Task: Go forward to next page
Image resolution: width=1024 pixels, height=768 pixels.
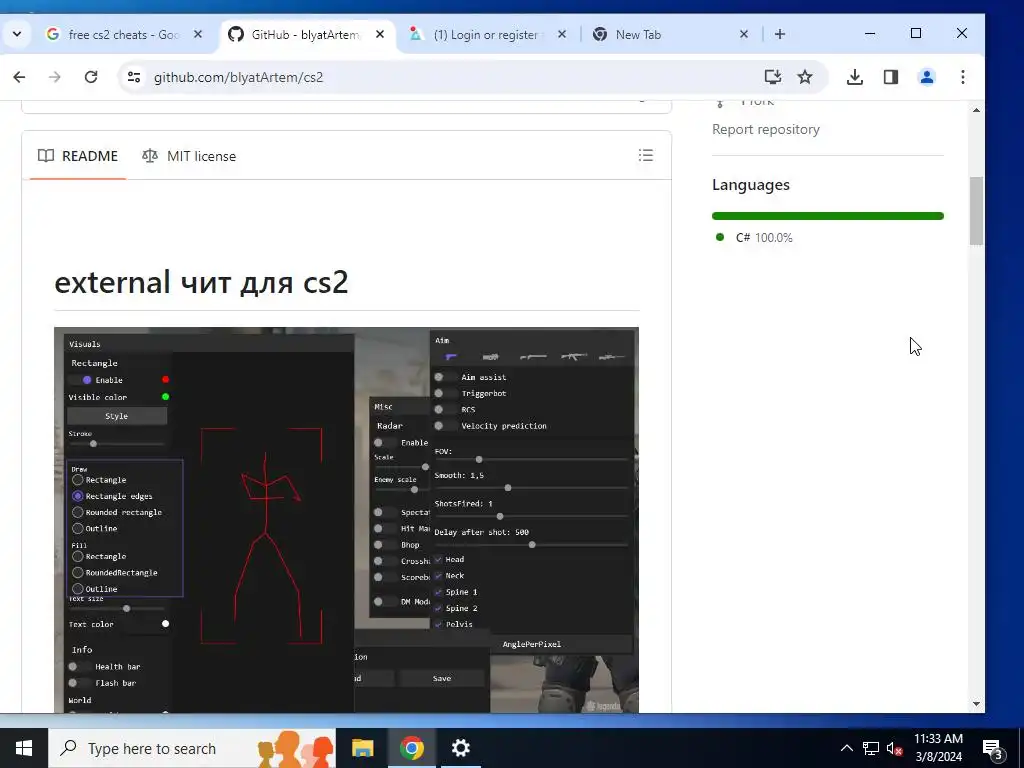Action: [x=55, y=77]
